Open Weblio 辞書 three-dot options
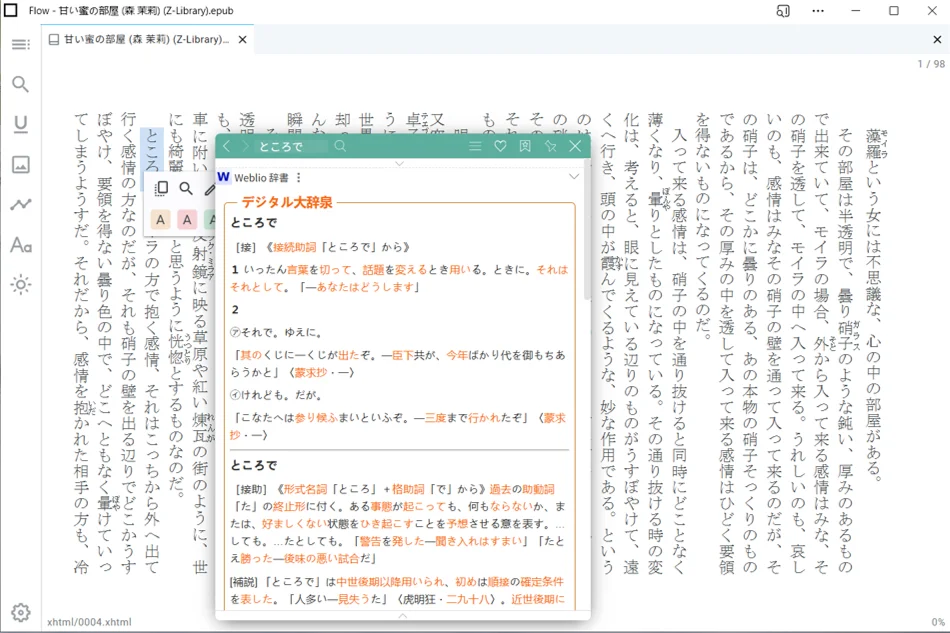Image resolution: width=950 pixels, height=633 pixels. tap(299, 177)
